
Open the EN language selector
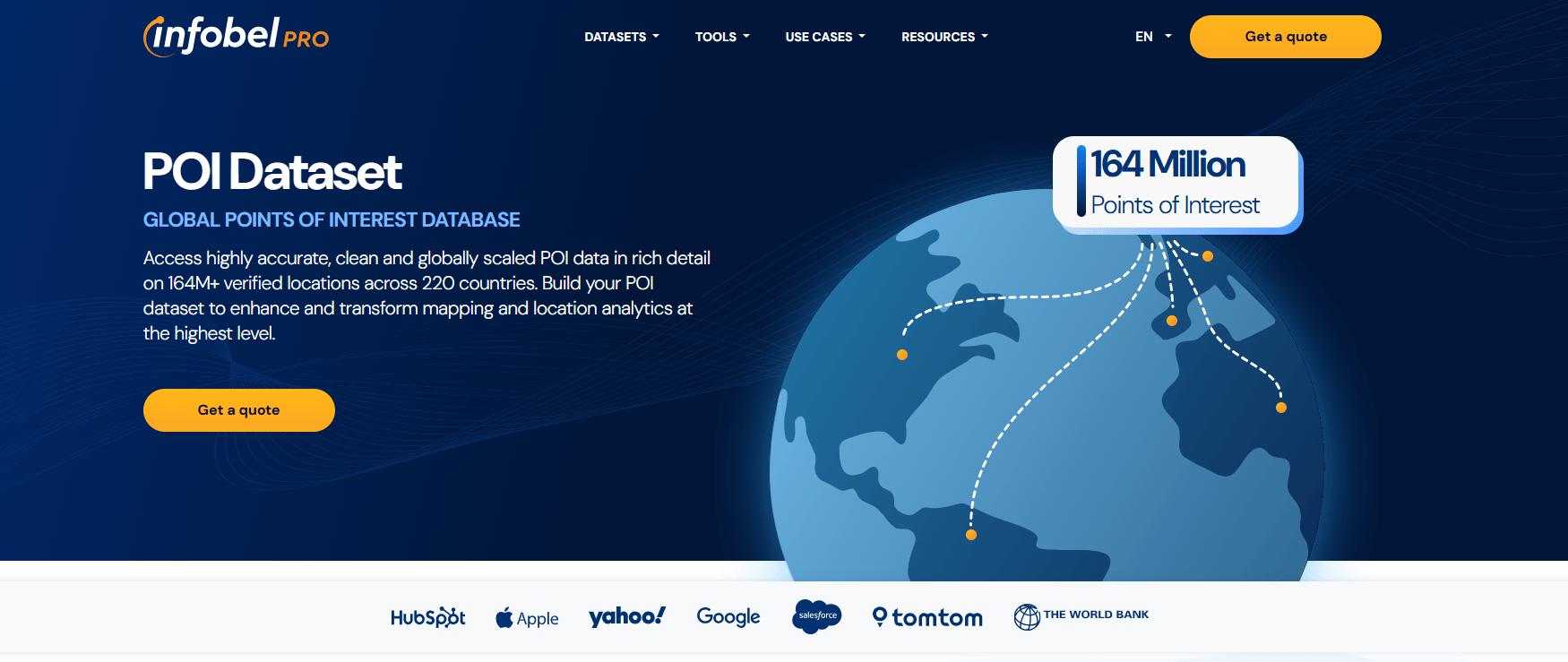1153,37
